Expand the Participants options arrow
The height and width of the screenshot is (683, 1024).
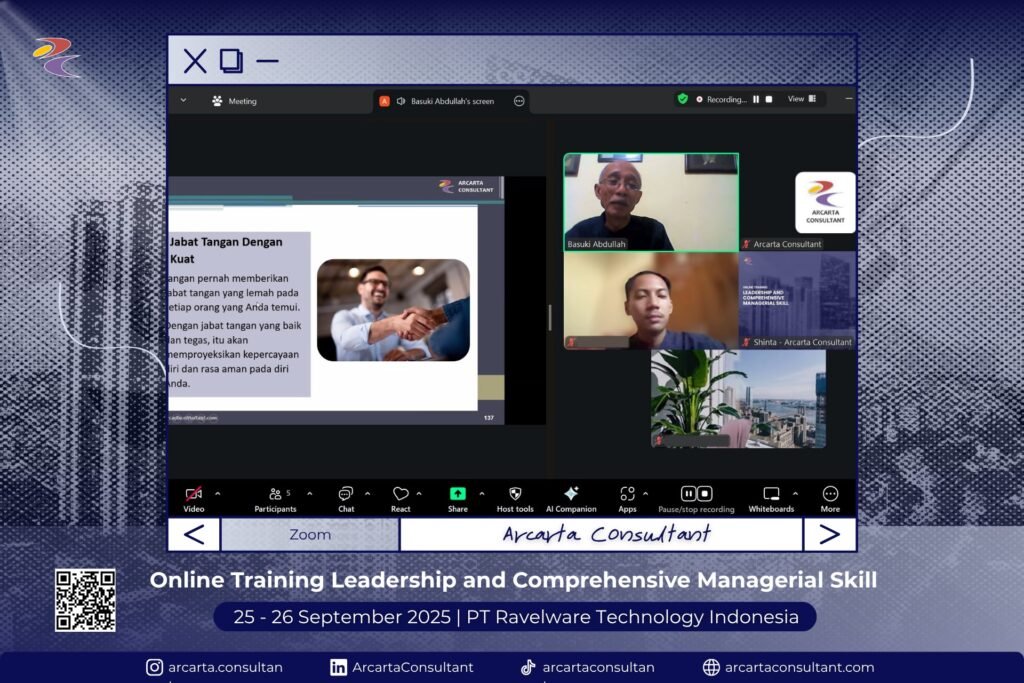tap(309, 493)
